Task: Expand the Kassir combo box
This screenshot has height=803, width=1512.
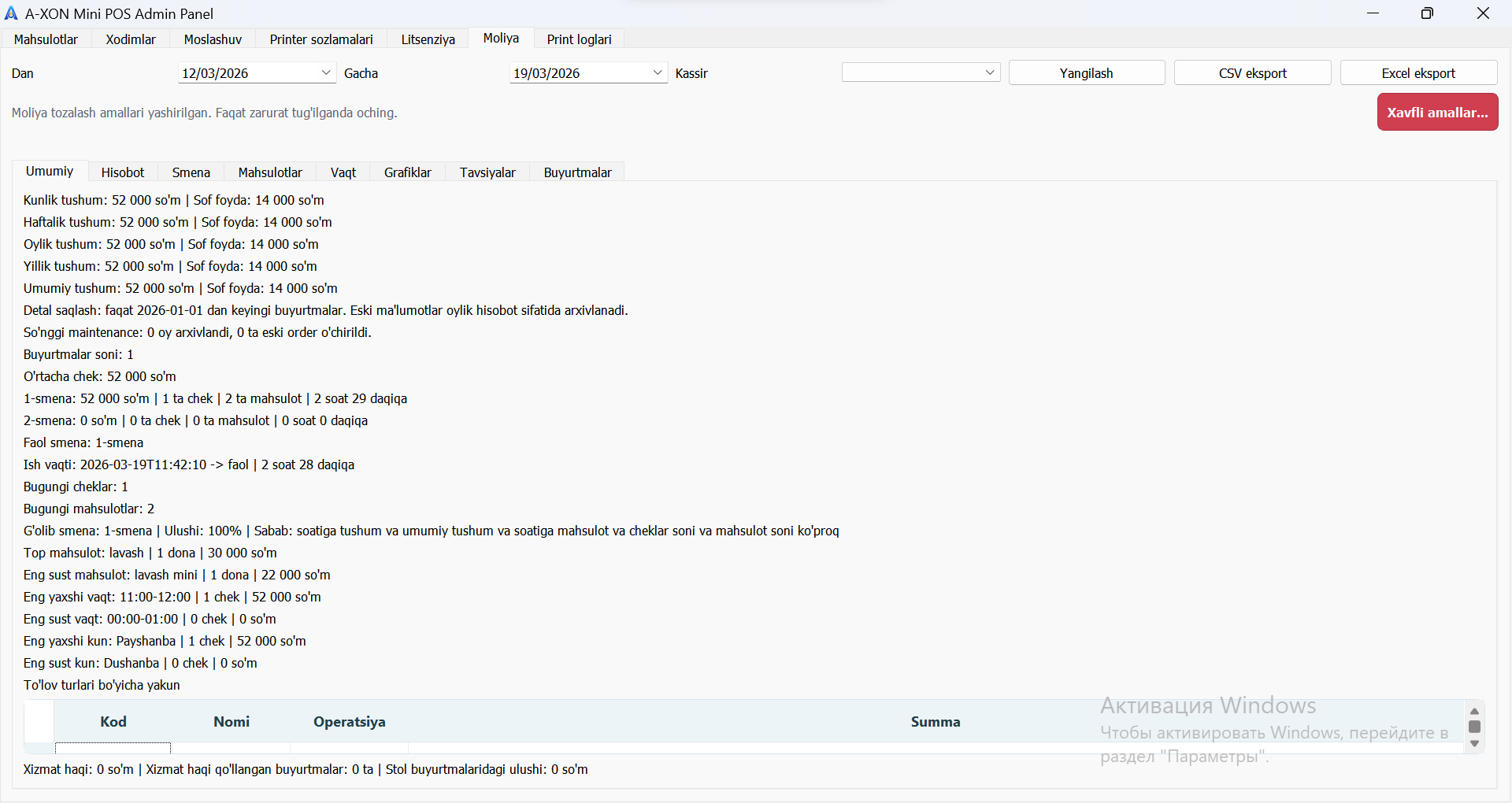Action: (990, 72)
